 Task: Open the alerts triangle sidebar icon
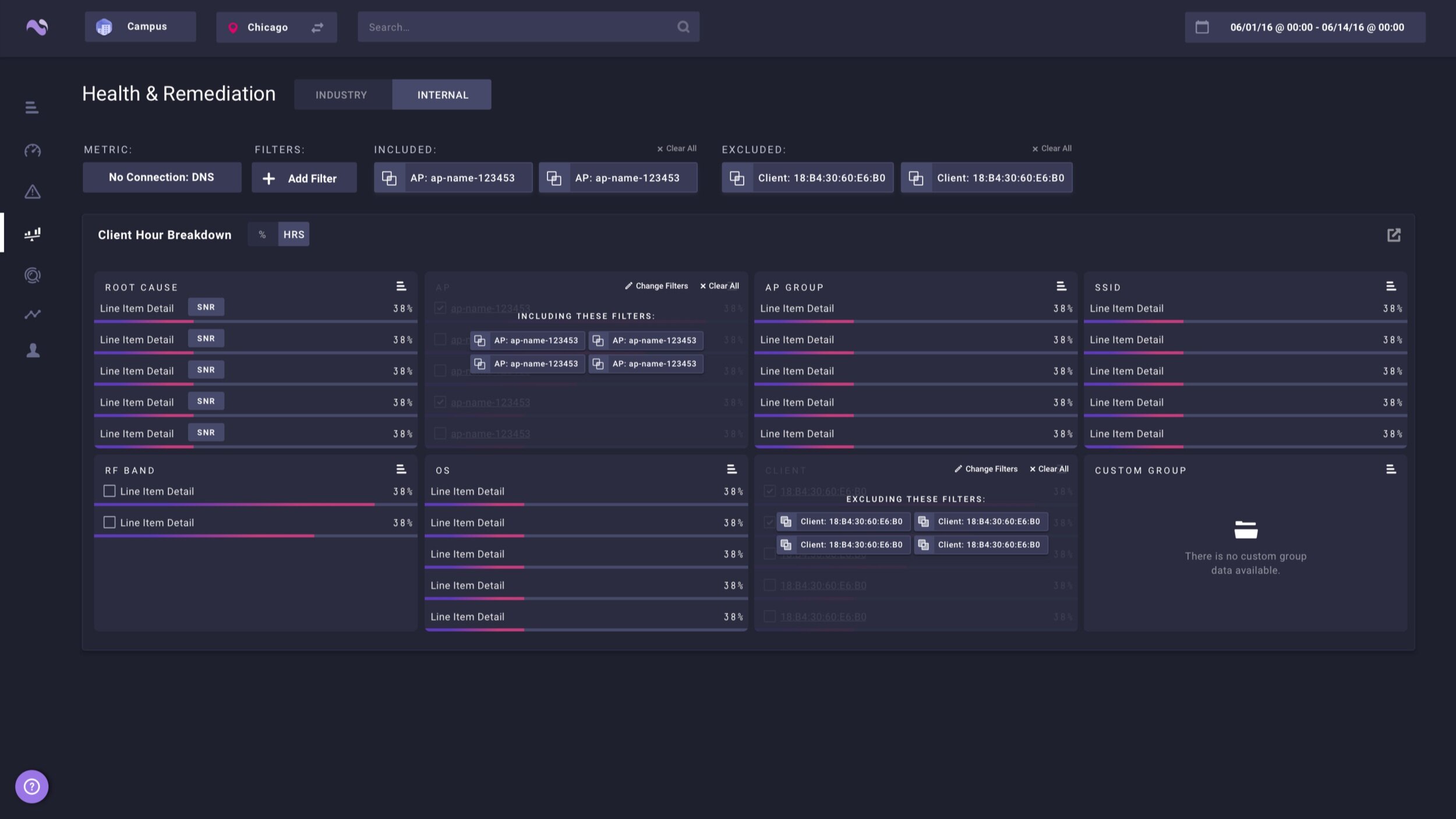[33, 192]
